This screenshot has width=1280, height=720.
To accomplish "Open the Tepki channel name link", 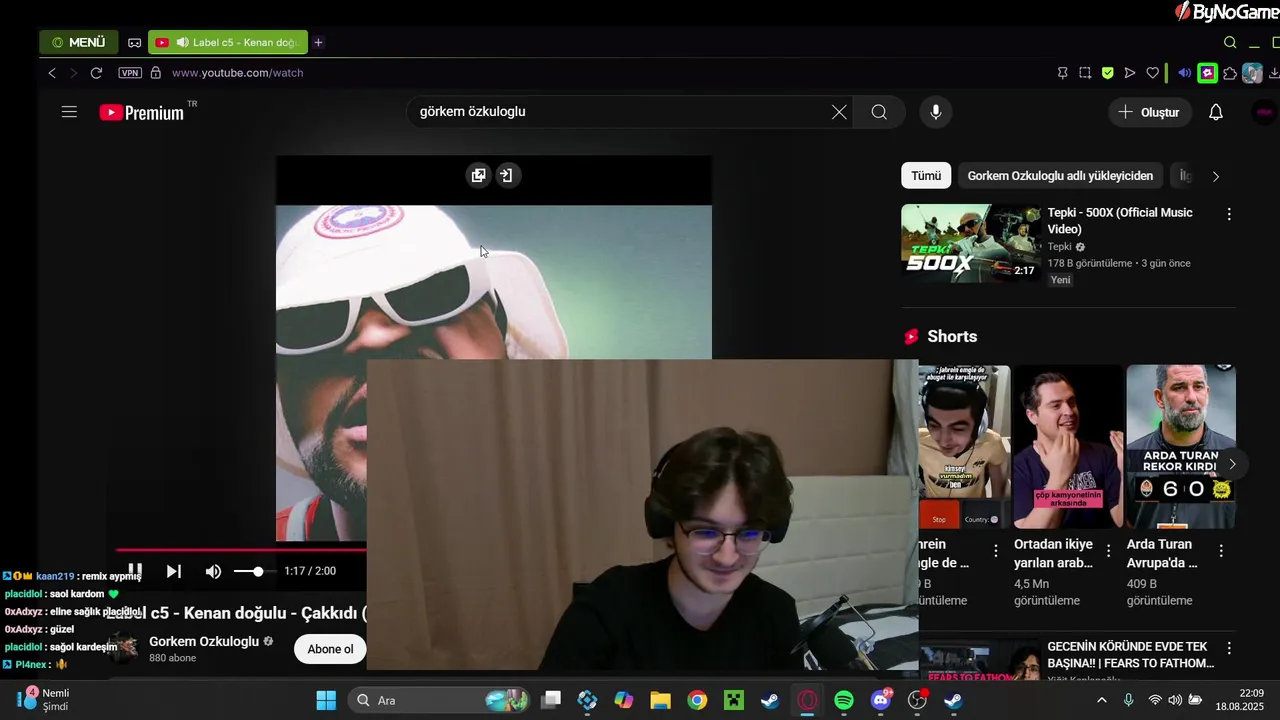I will tap(1059, 247).
